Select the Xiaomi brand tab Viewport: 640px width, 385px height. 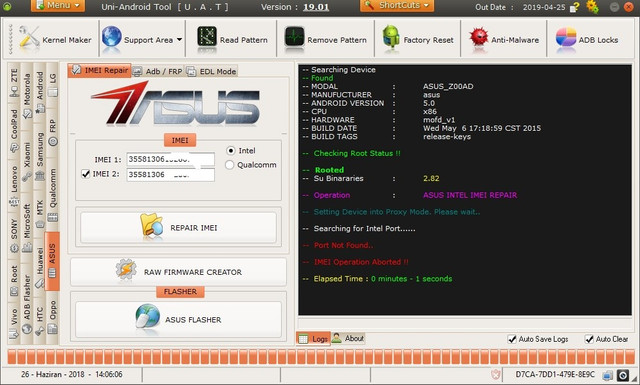click(27, 161)
